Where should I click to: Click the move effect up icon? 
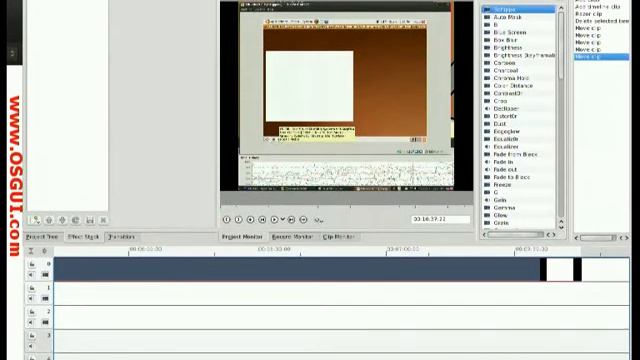(49, 220)
